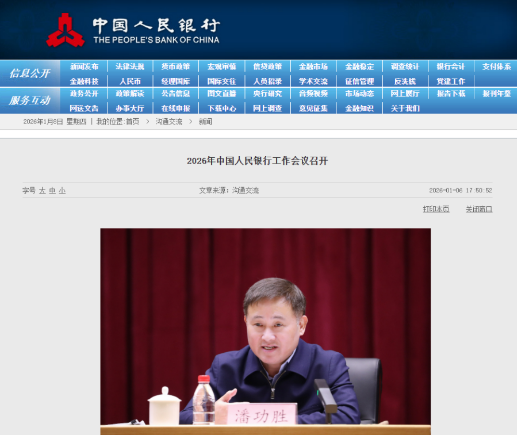Click the article timestamp 2026-01-06
The image size is (517, 435).
point(460,190)
